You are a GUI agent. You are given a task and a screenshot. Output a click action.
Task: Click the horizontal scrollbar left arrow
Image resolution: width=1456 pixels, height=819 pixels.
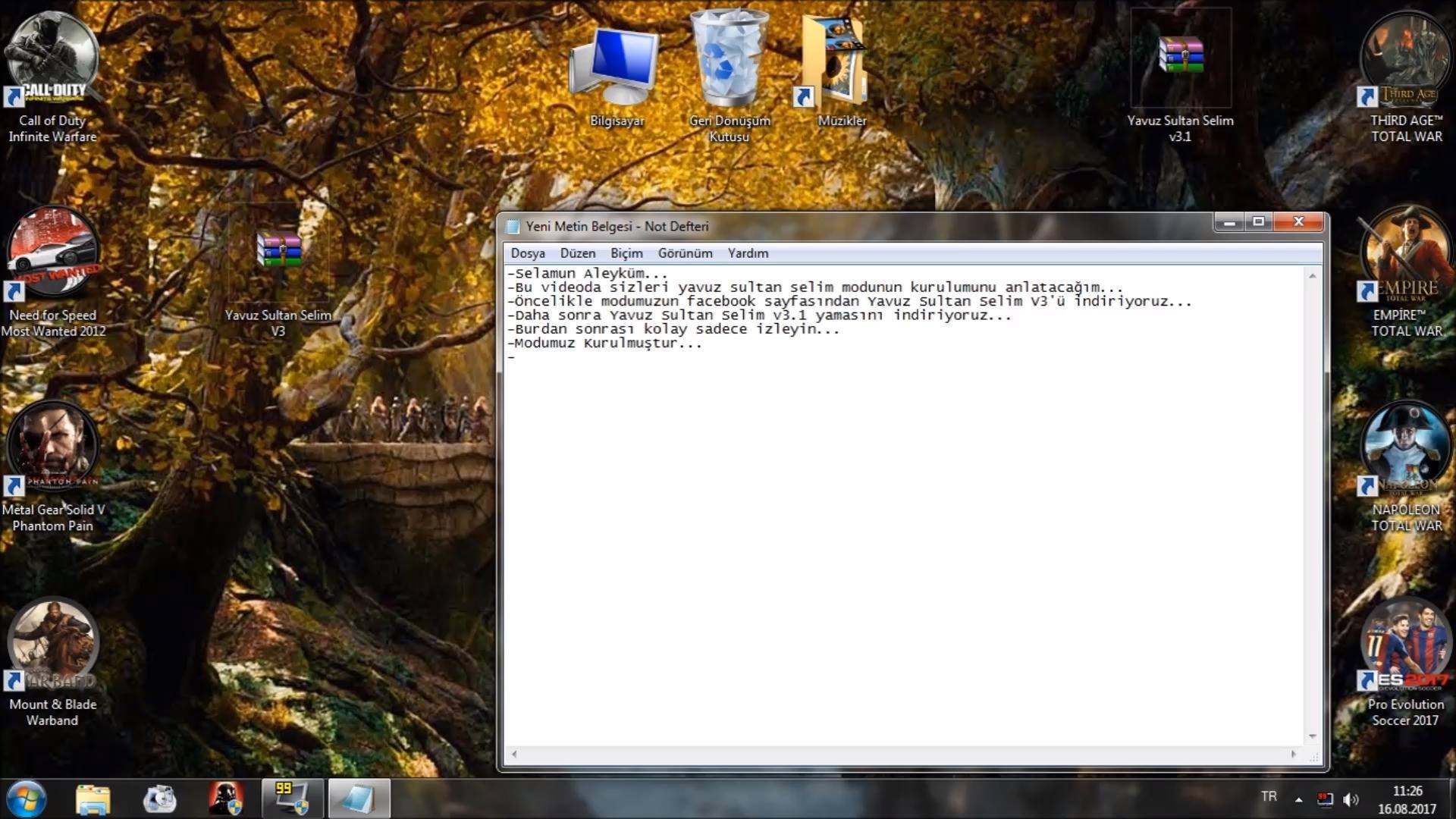[514, 754]
